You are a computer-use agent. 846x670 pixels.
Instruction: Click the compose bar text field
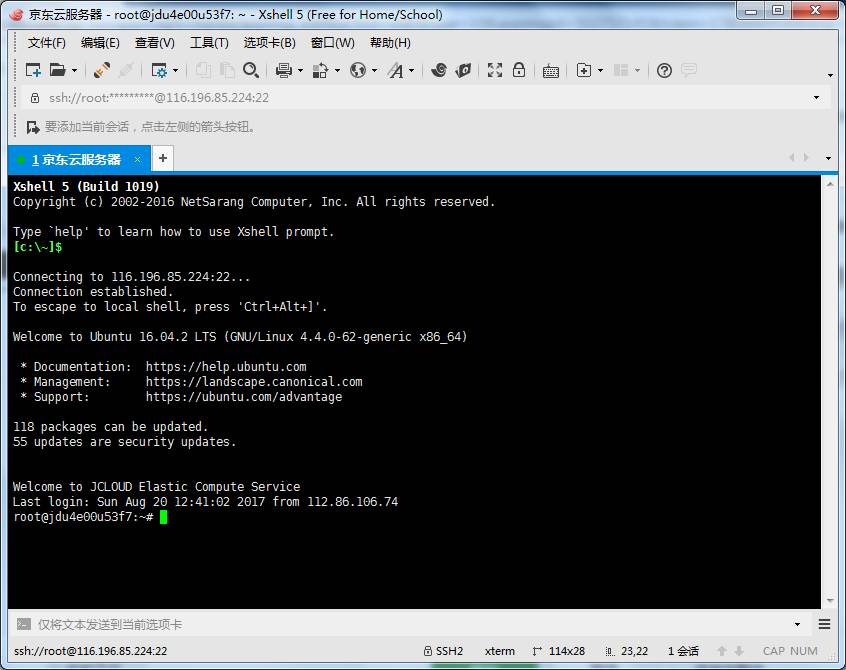413,625
